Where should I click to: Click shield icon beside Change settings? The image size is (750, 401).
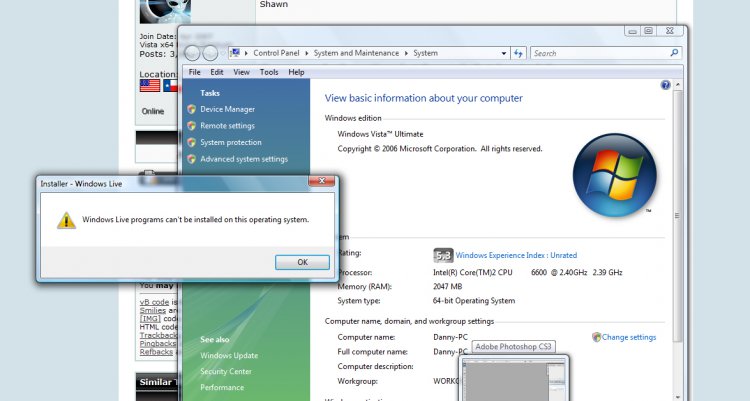(596, 337)
